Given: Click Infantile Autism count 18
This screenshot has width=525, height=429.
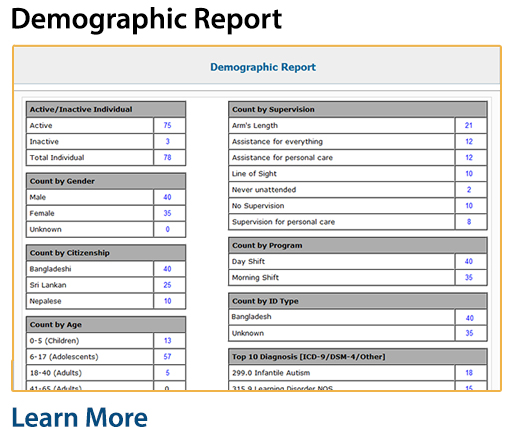Looking at the screenshot, I should coord(469,372).
